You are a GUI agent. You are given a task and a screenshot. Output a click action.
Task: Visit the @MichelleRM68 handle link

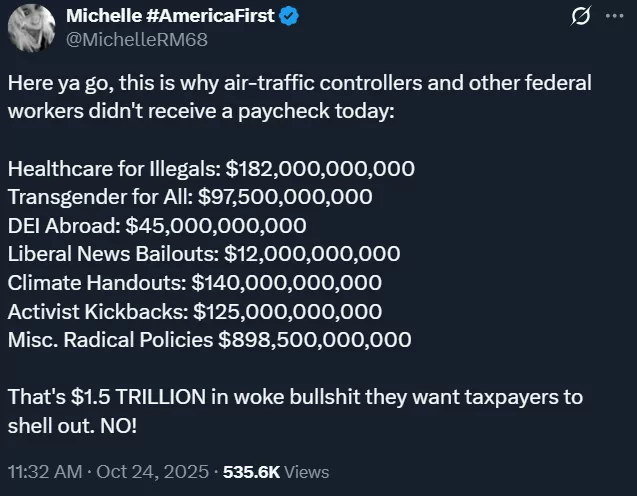tap(122, 39)
